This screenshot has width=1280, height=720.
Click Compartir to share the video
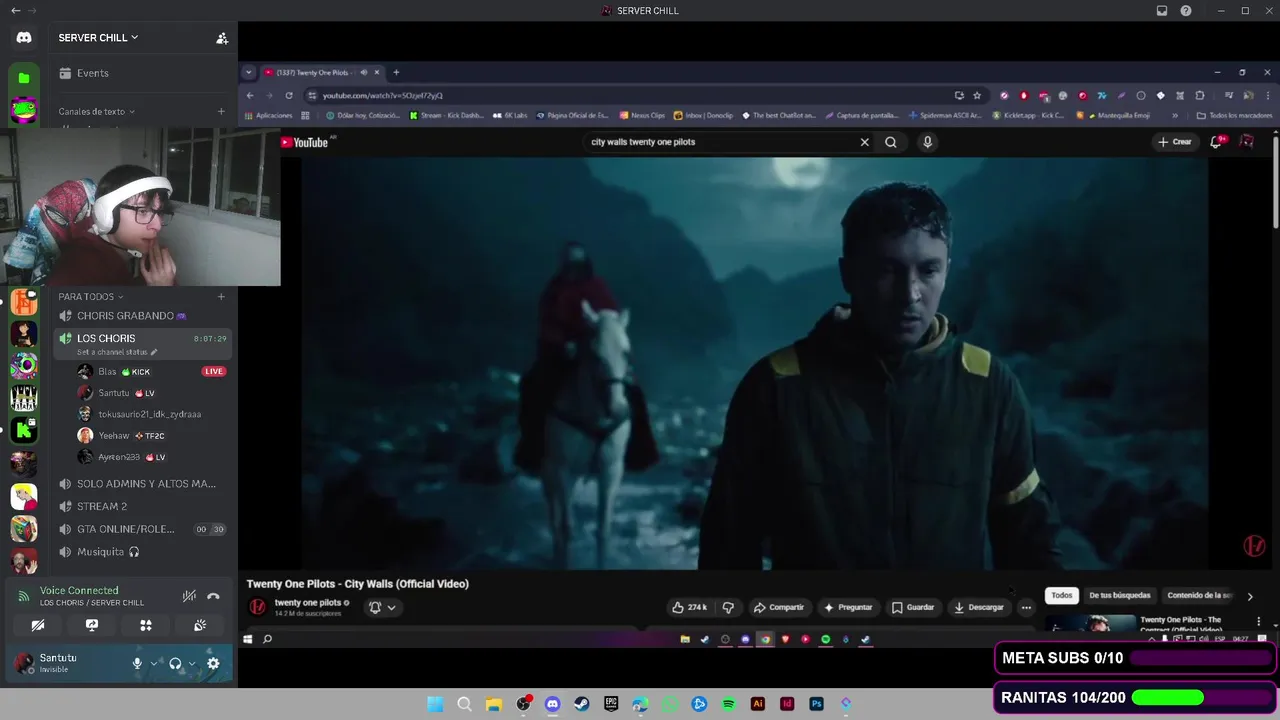click(779, 607)
